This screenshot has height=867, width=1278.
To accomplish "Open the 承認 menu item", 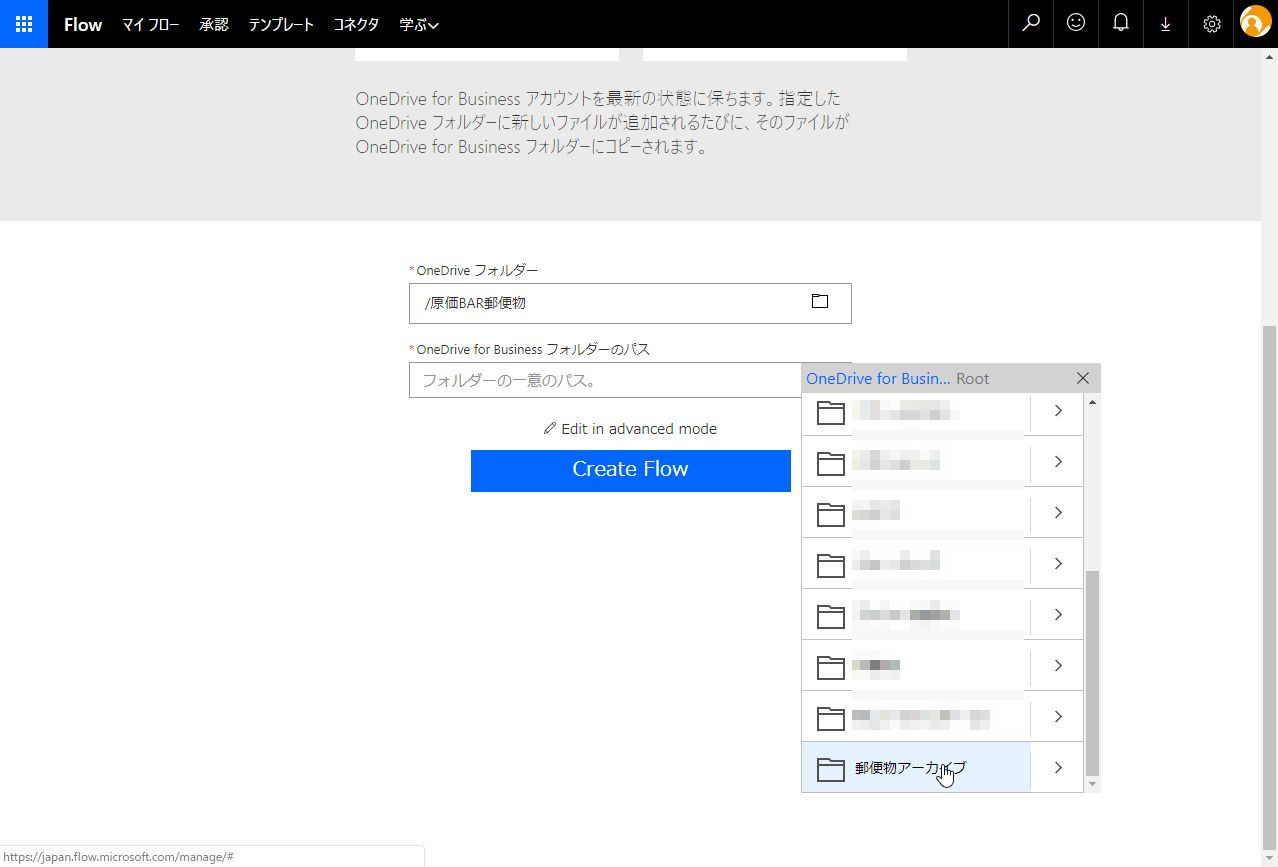I will coord(214,25).
